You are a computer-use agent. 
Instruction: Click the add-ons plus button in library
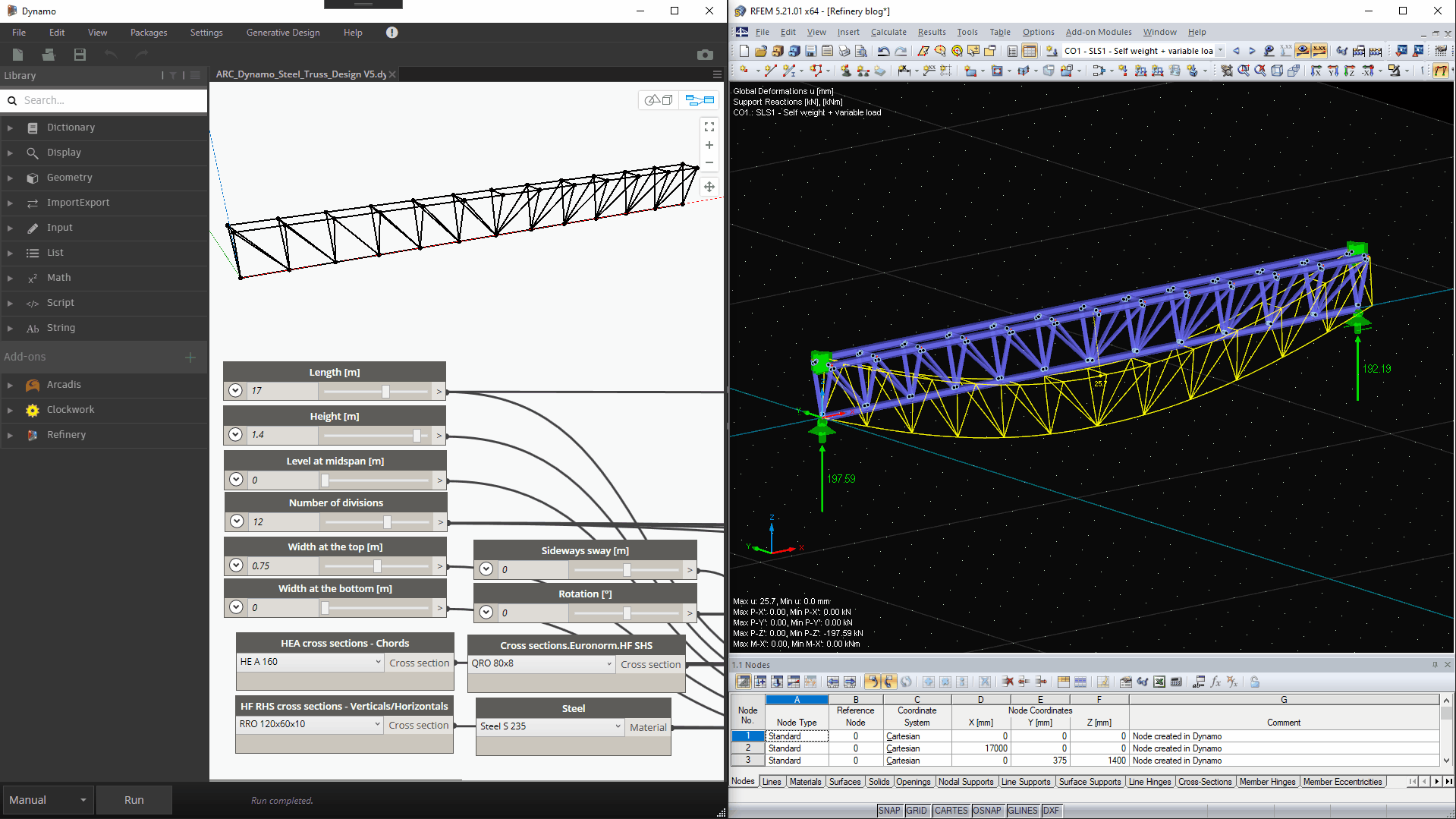pos(190,357)
